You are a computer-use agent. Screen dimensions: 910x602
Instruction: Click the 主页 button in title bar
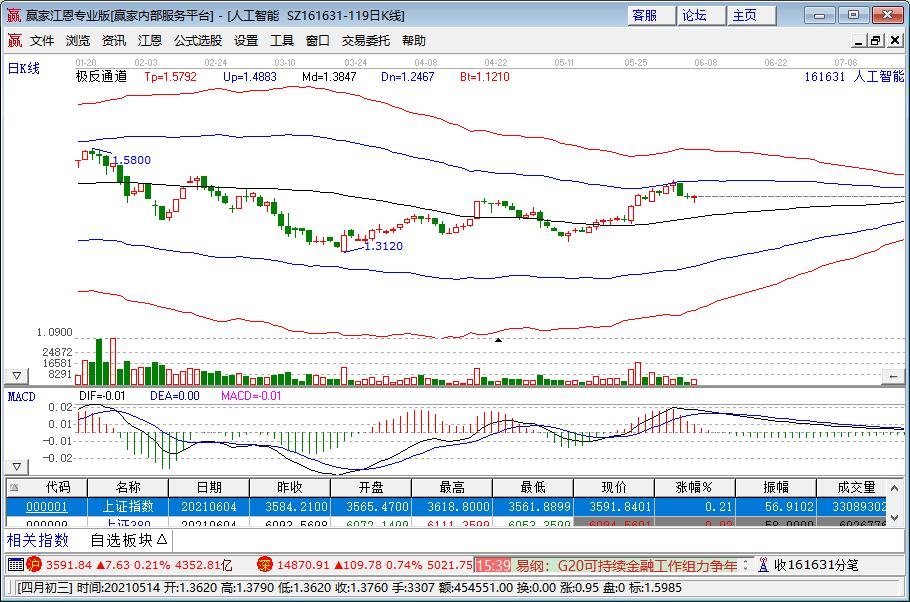tap(751, 15)
